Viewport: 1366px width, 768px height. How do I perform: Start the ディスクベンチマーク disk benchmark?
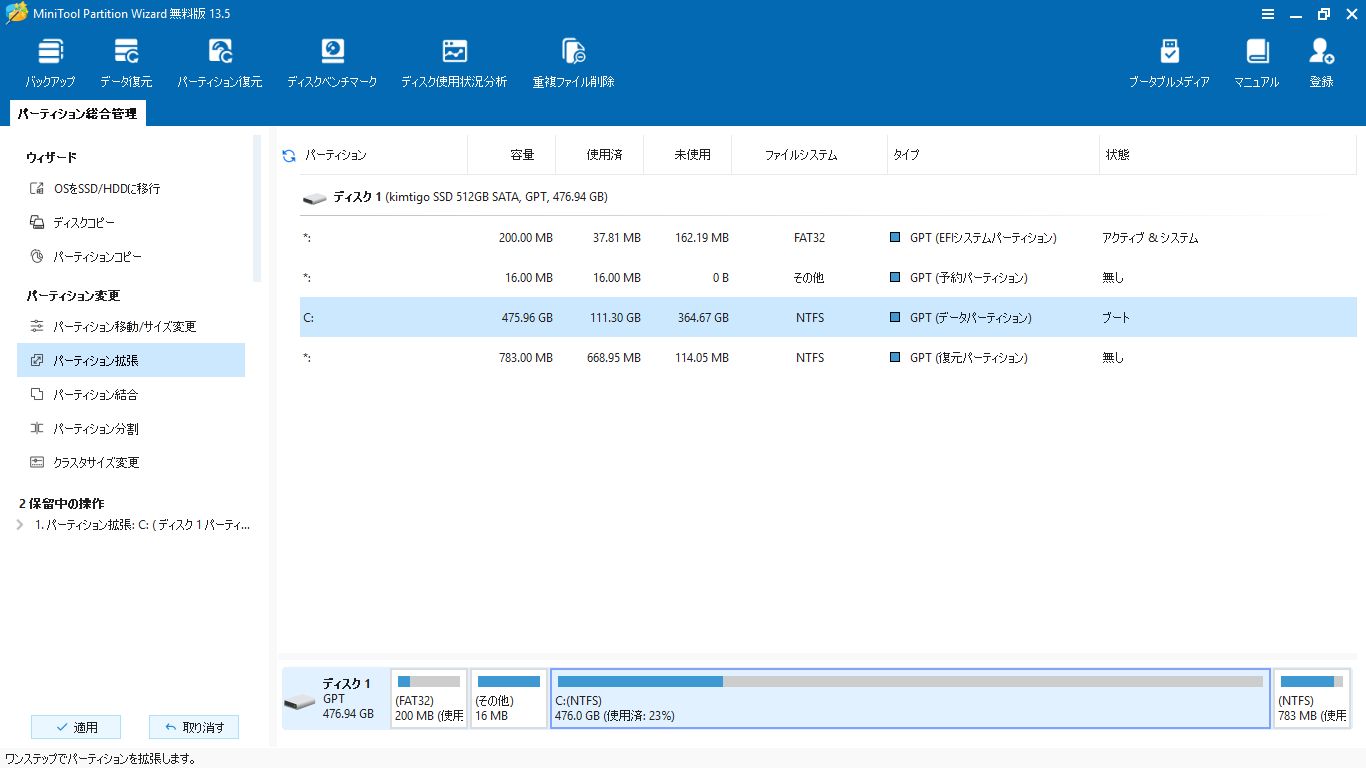point(332,63)
